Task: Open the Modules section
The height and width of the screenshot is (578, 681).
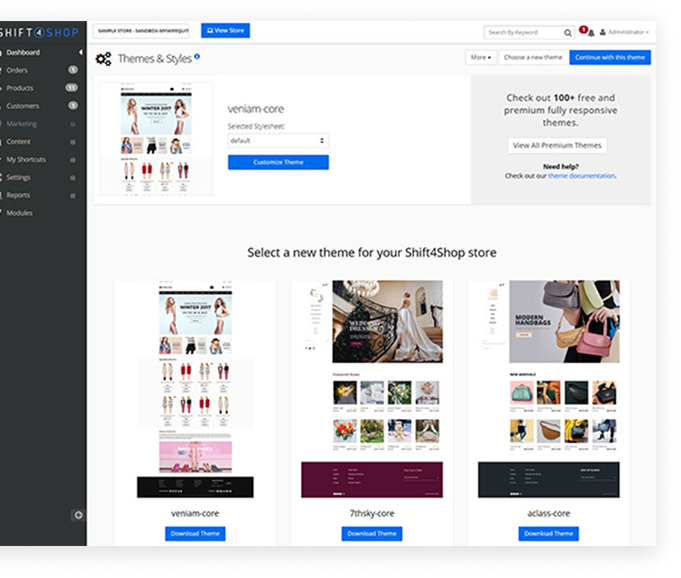Action: tap(19, 213)
